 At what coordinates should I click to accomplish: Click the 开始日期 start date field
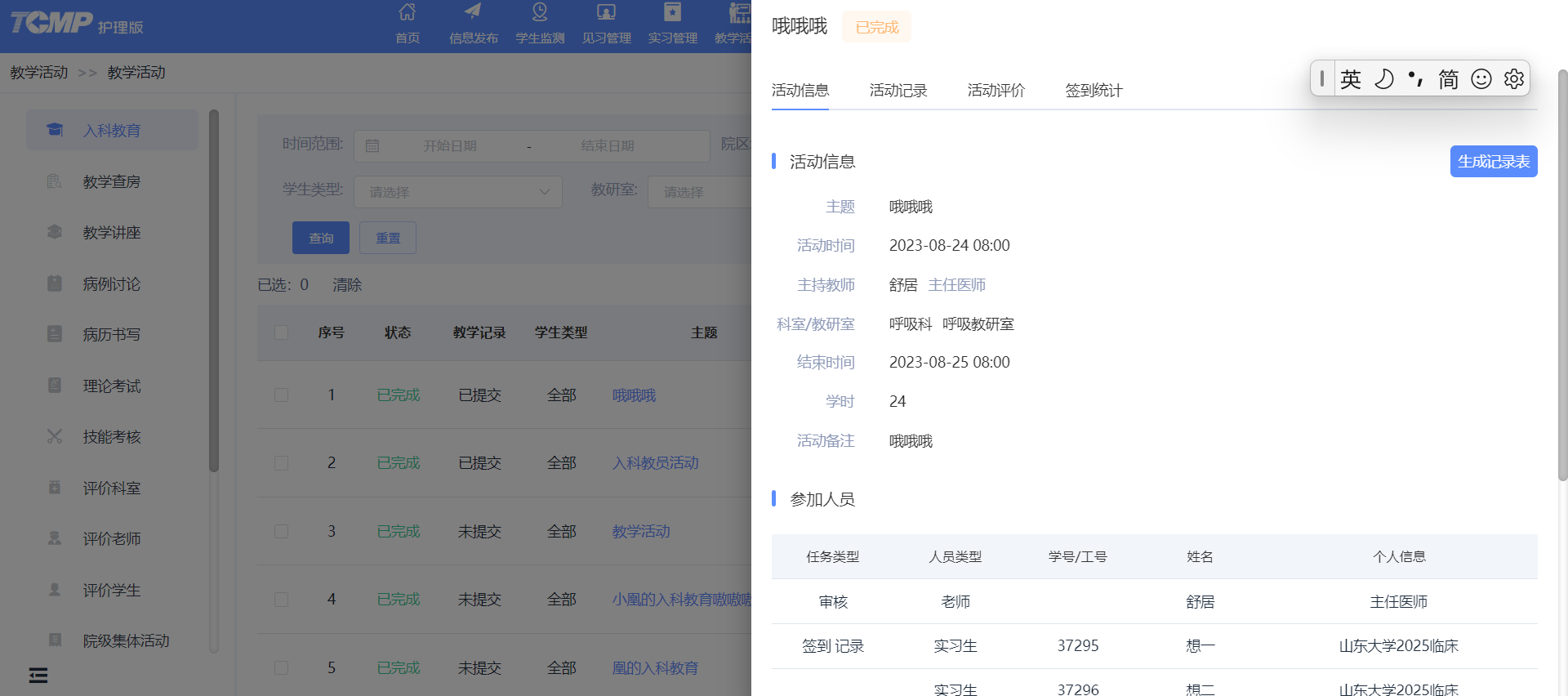[x=450, y=145]
